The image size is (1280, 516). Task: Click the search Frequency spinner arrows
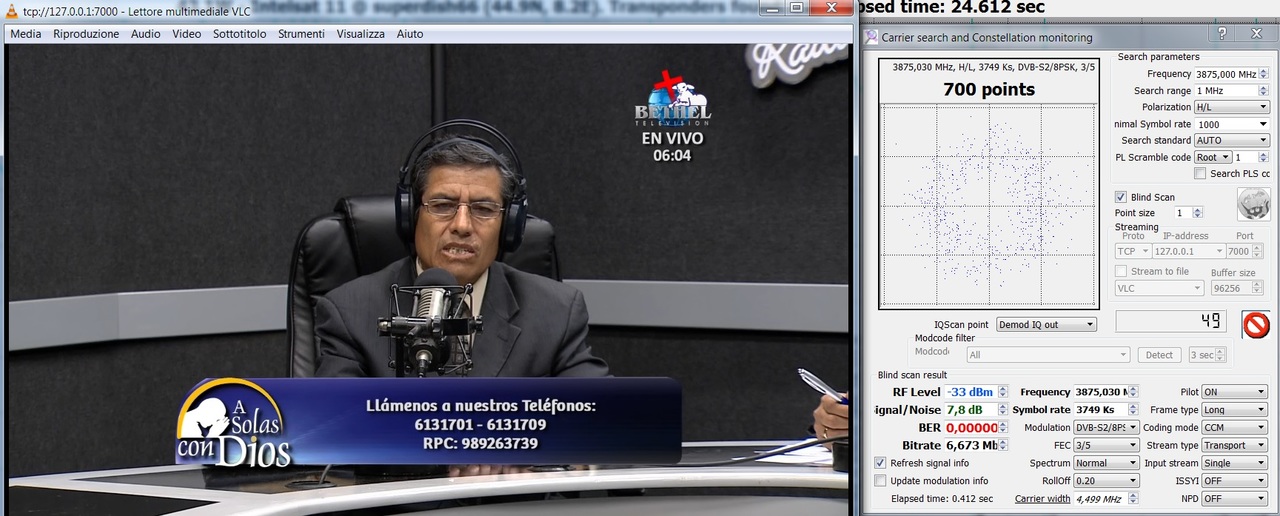coord(1264,74)
